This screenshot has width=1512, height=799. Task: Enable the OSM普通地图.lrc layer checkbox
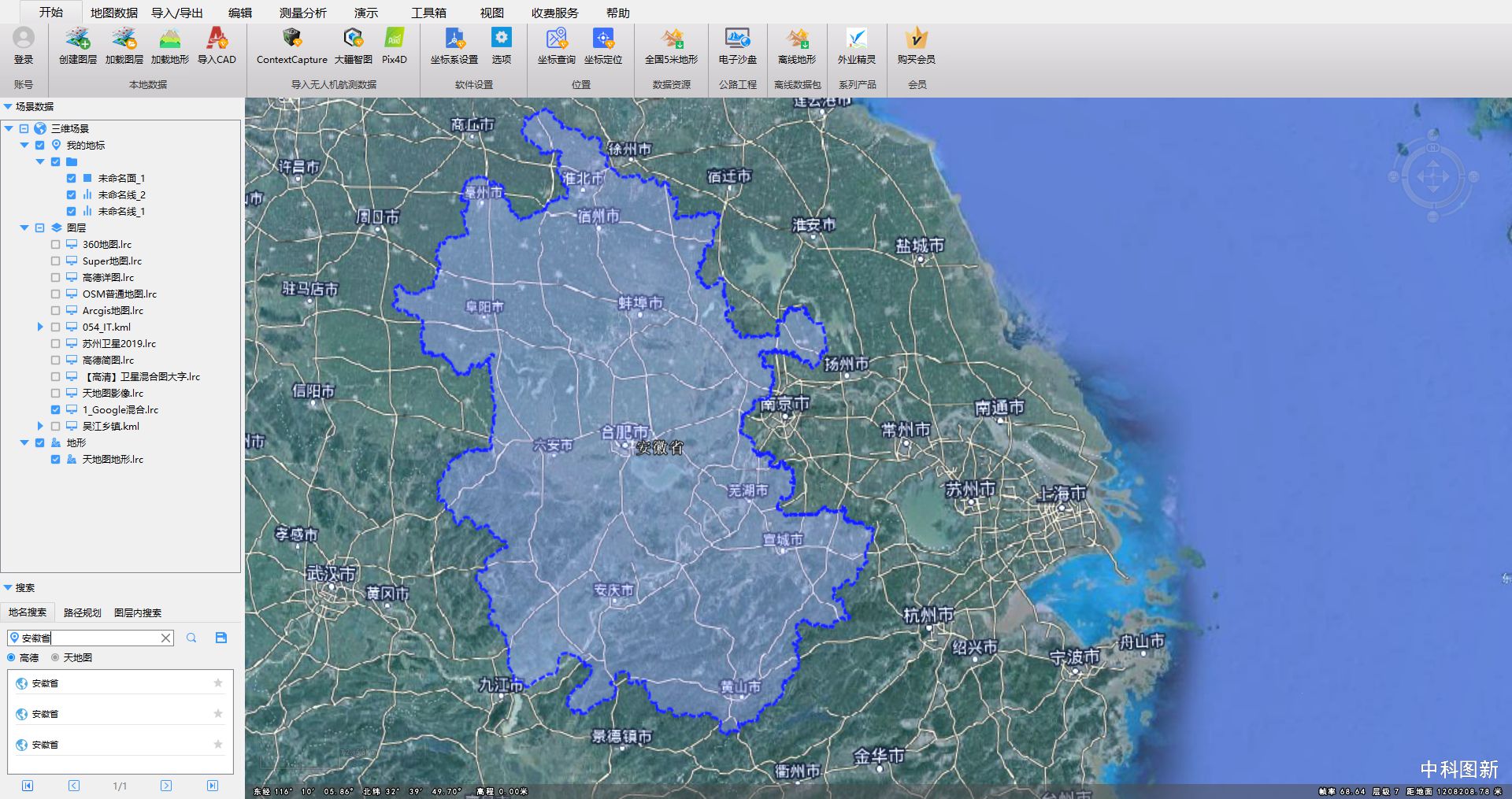tap(55, 294)
